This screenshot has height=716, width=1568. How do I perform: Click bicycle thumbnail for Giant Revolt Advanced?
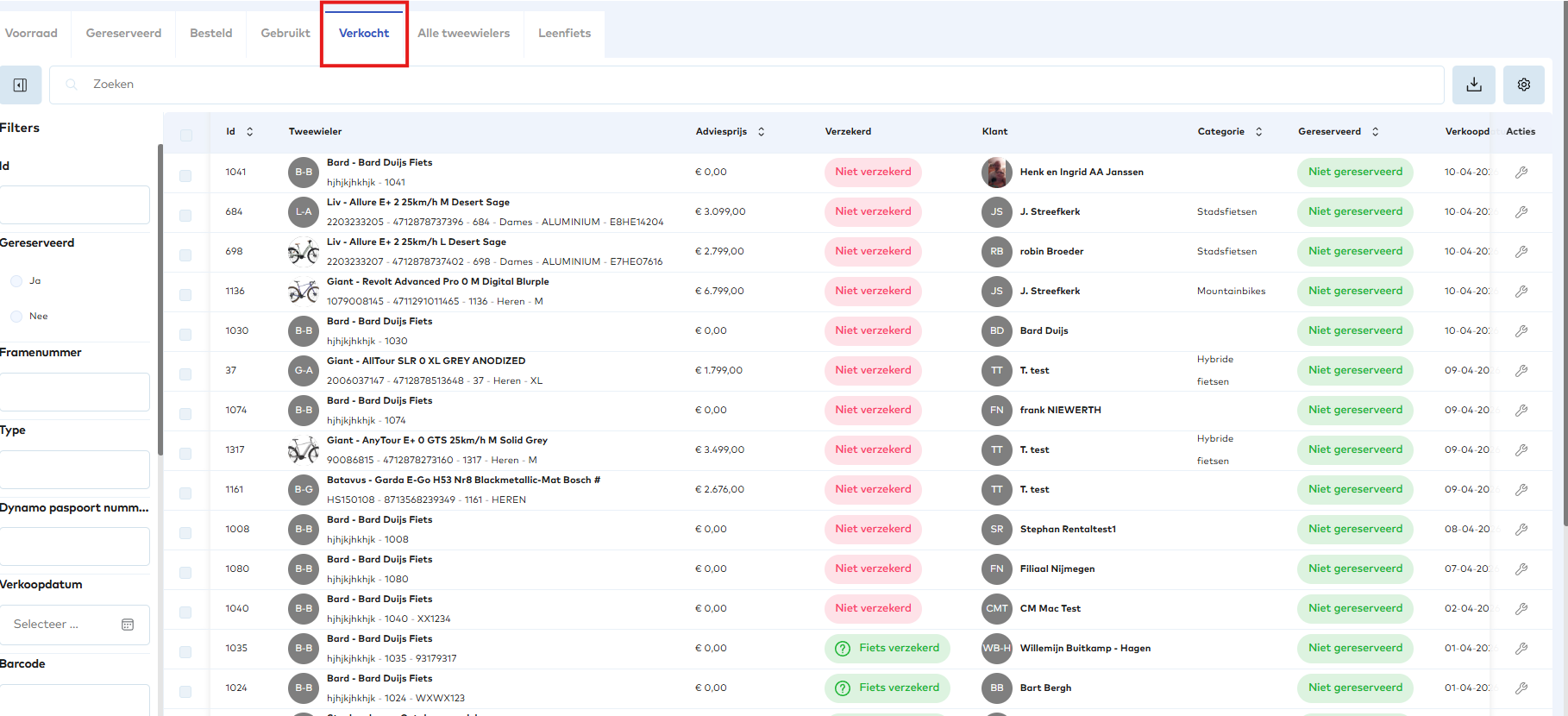[303, 292]
